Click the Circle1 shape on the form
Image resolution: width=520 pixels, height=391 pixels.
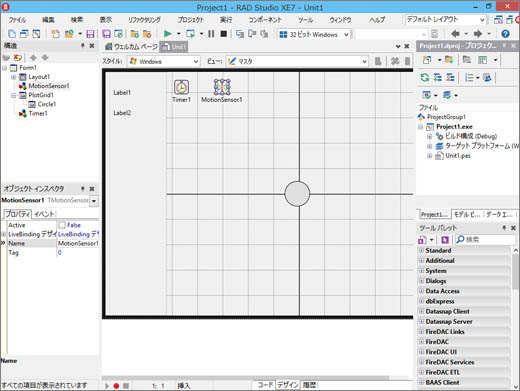coord(297,194)
